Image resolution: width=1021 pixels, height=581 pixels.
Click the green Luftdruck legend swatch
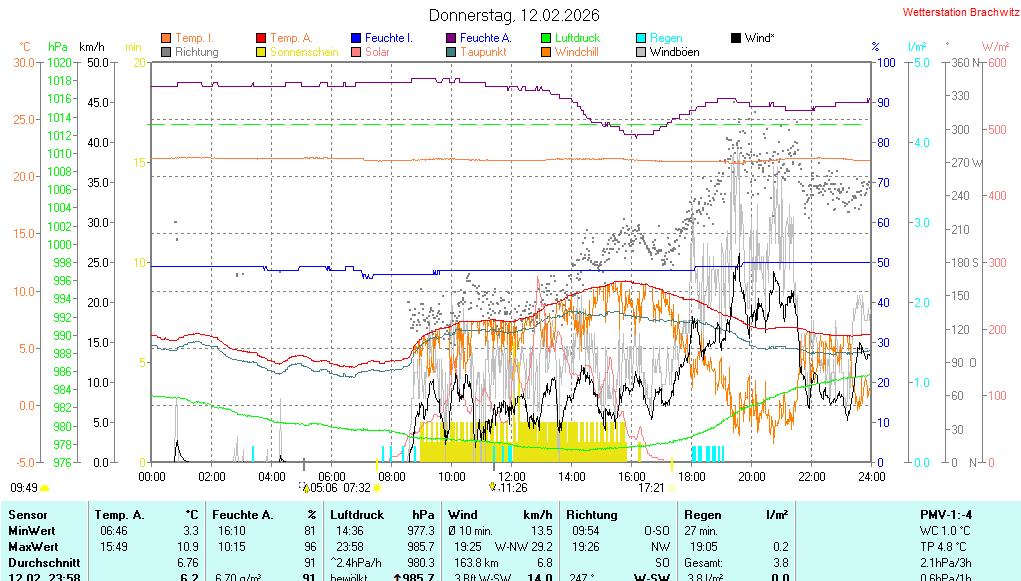coord(546,38)
